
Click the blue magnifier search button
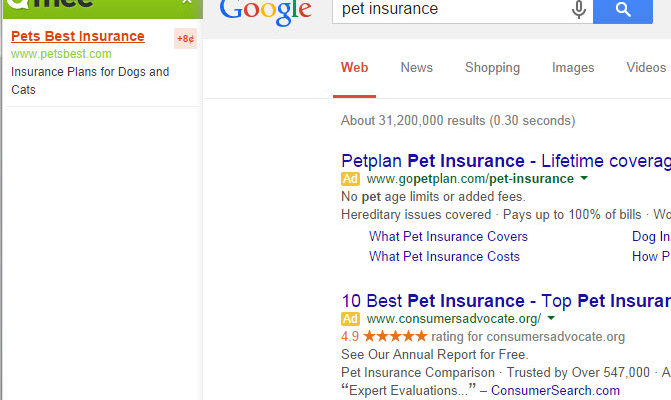click(x=623, y=10)
